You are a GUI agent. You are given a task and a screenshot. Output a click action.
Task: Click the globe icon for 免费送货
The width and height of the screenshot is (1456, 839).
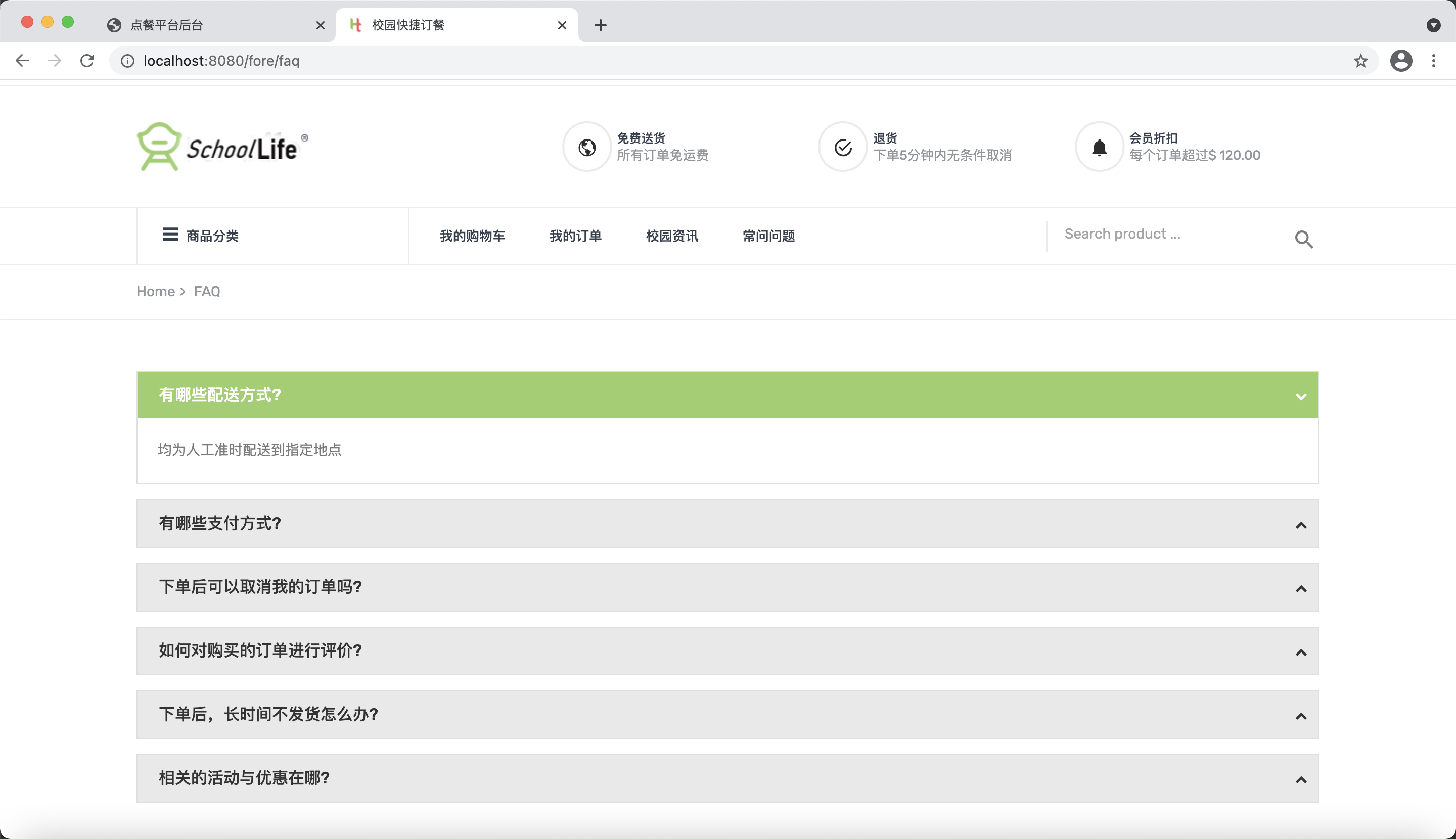coord(587,147)
